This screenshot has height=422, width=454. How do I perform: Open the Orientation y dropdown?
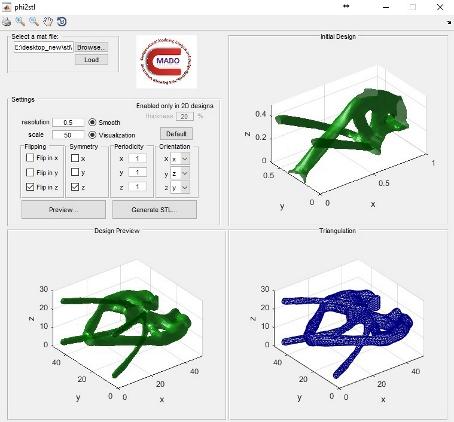[180, 173]
